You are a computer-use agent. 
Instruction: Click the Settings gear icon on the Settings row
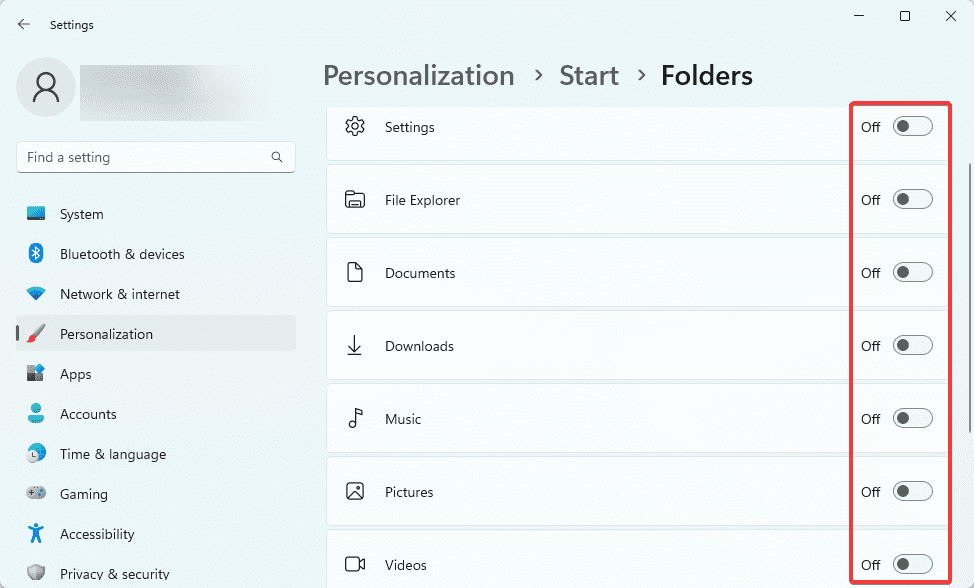pos(355,127)
